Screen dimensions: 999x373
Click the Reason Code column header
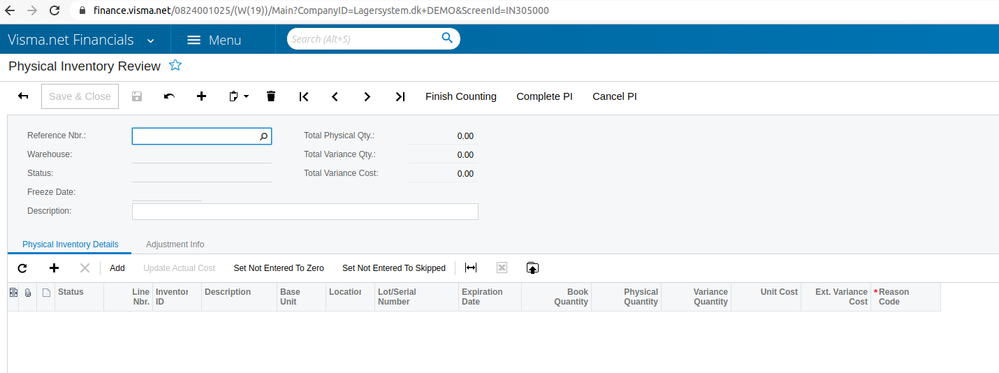905,297
